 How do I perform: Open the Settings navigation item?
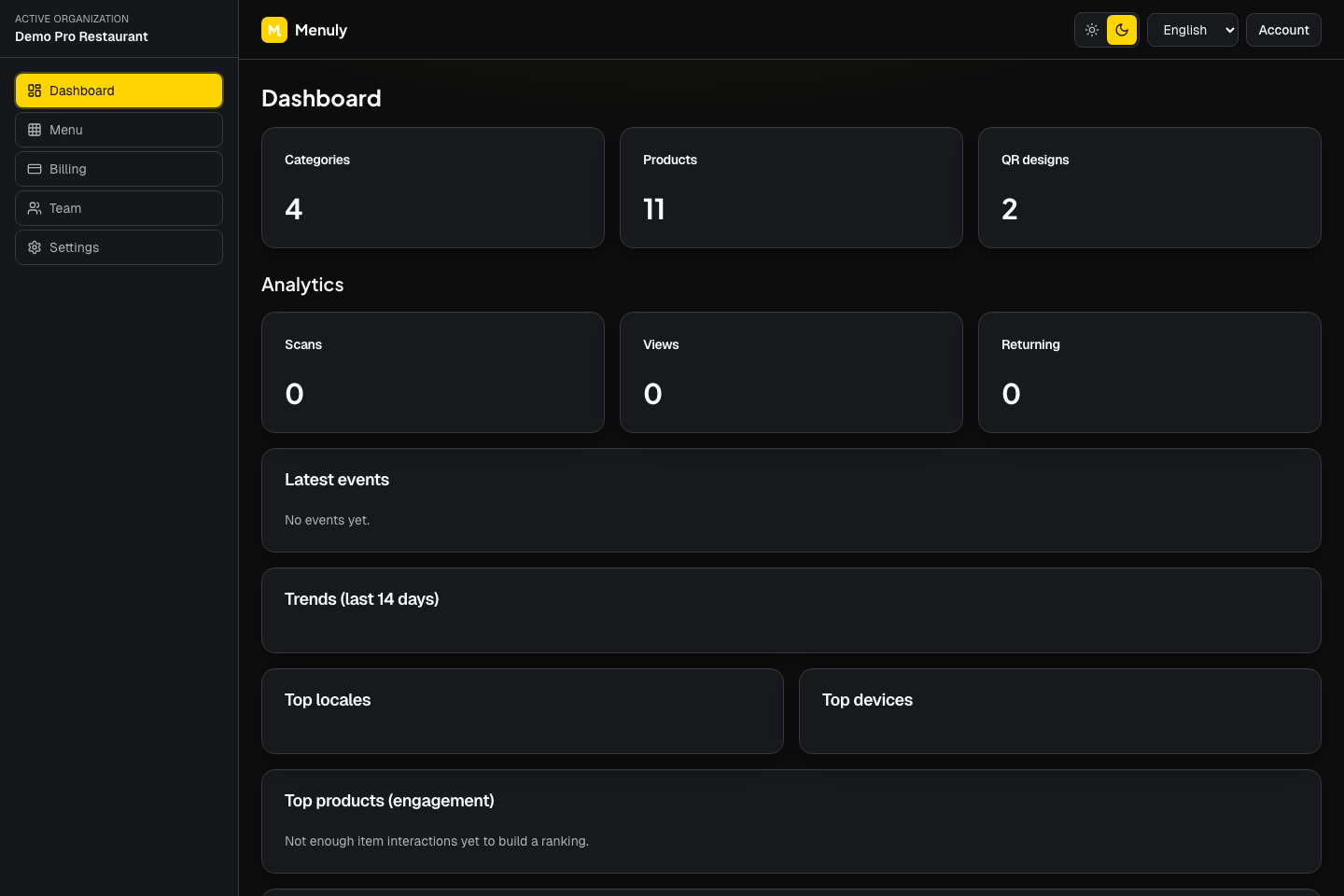click(x=119, y=247)
